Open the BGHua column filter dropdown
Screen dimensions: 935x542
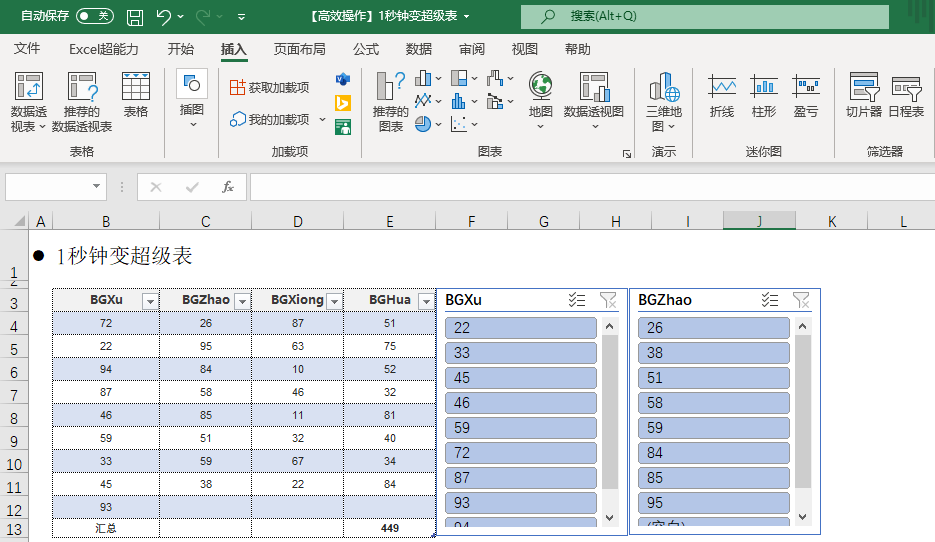(426, 302)
